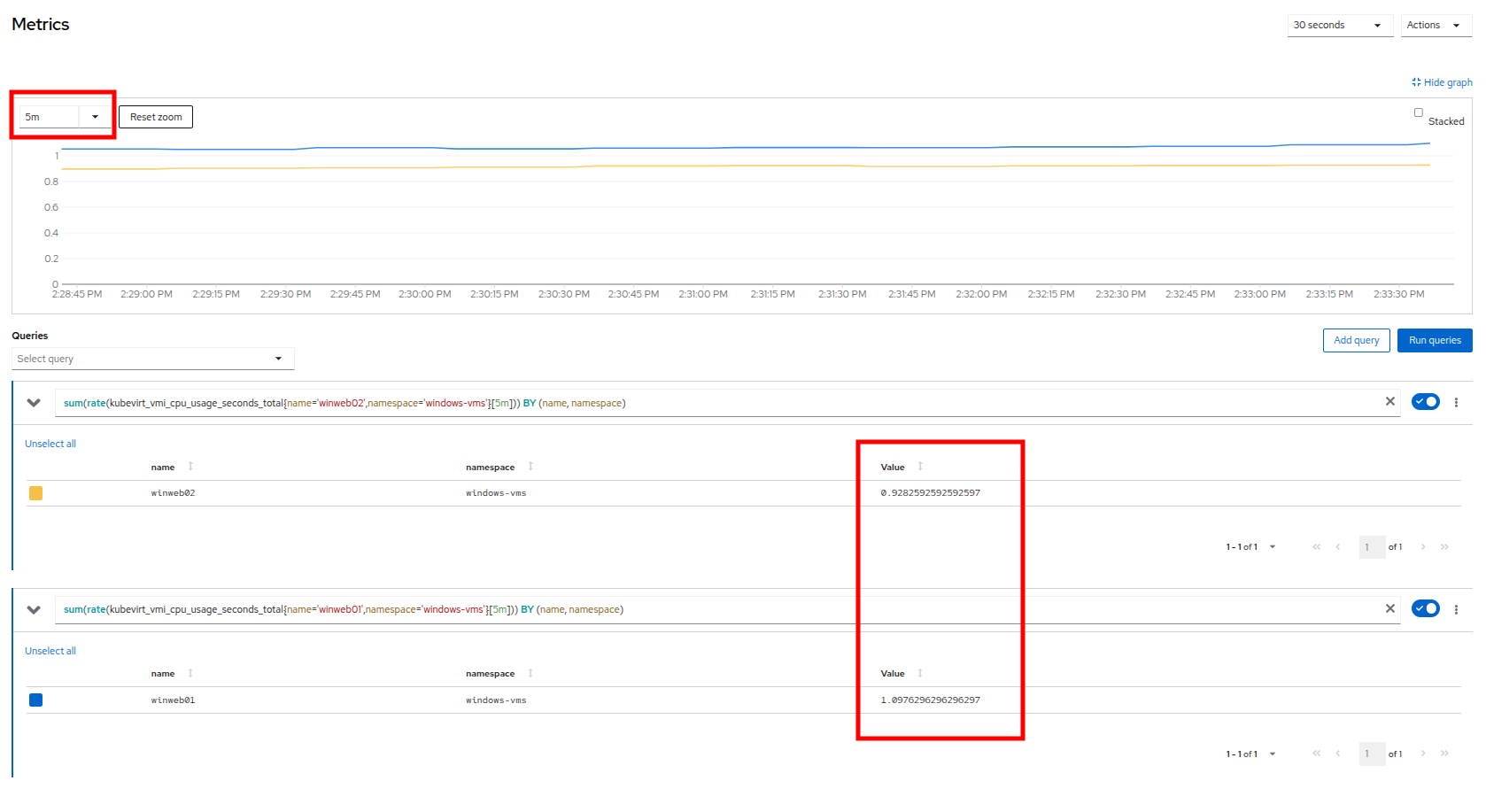This screenshot has width=1486, height=812.
Task: Click the Run queries button
Action: [1434, 340]
